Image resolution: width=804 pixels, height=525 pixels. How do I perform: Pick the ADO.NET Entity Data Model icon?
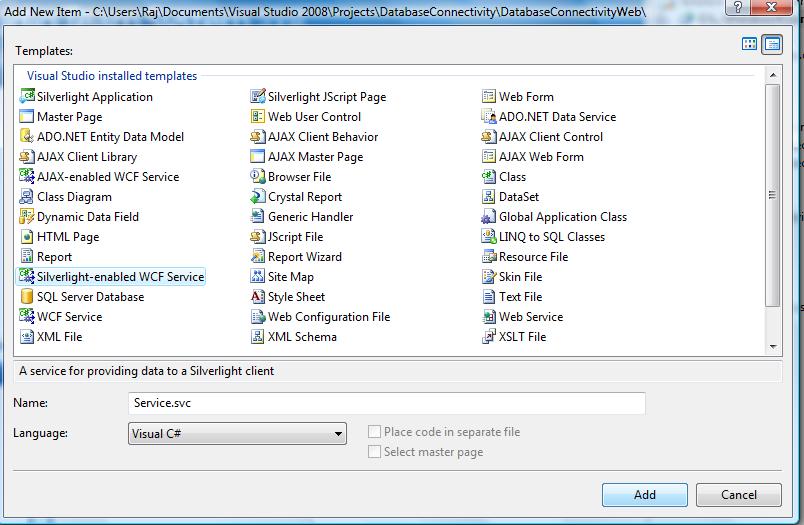click(27, 136)
